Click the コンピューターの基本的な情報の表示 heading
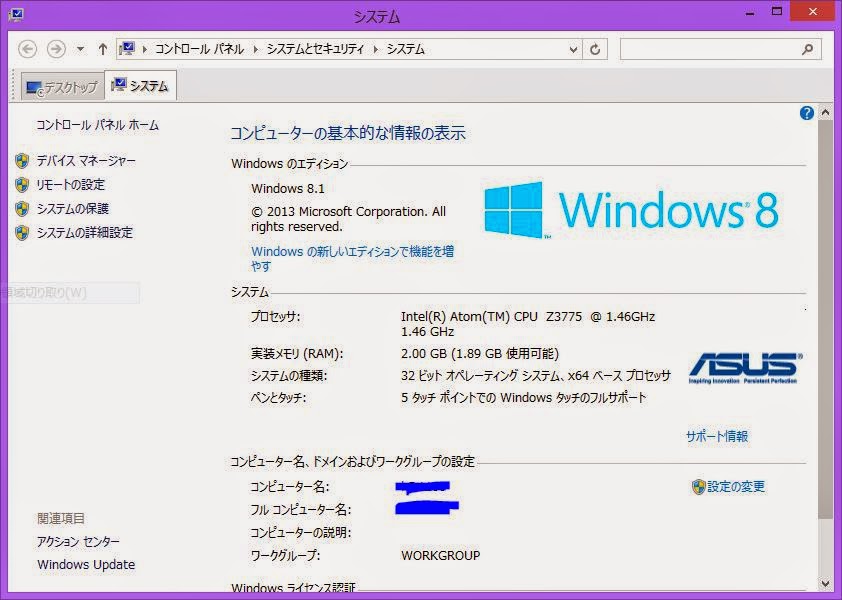This screenshot has width=842, height=600. 348,133
